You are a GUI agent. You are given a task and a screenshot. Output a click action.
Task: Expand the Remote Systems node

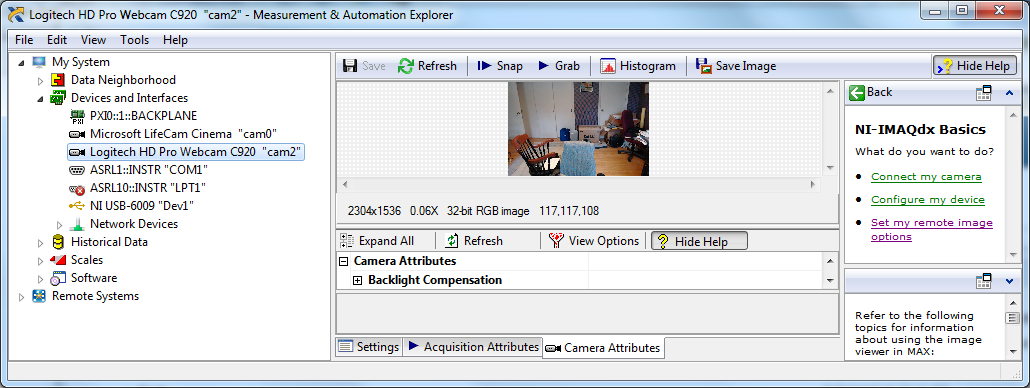click(x=22, y=297)
